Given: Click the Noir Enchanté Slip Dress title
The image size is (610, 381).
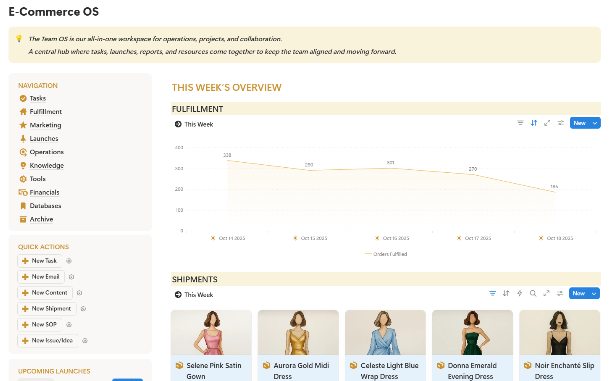Looking at the screenshot, I should [x=564, y=371].
